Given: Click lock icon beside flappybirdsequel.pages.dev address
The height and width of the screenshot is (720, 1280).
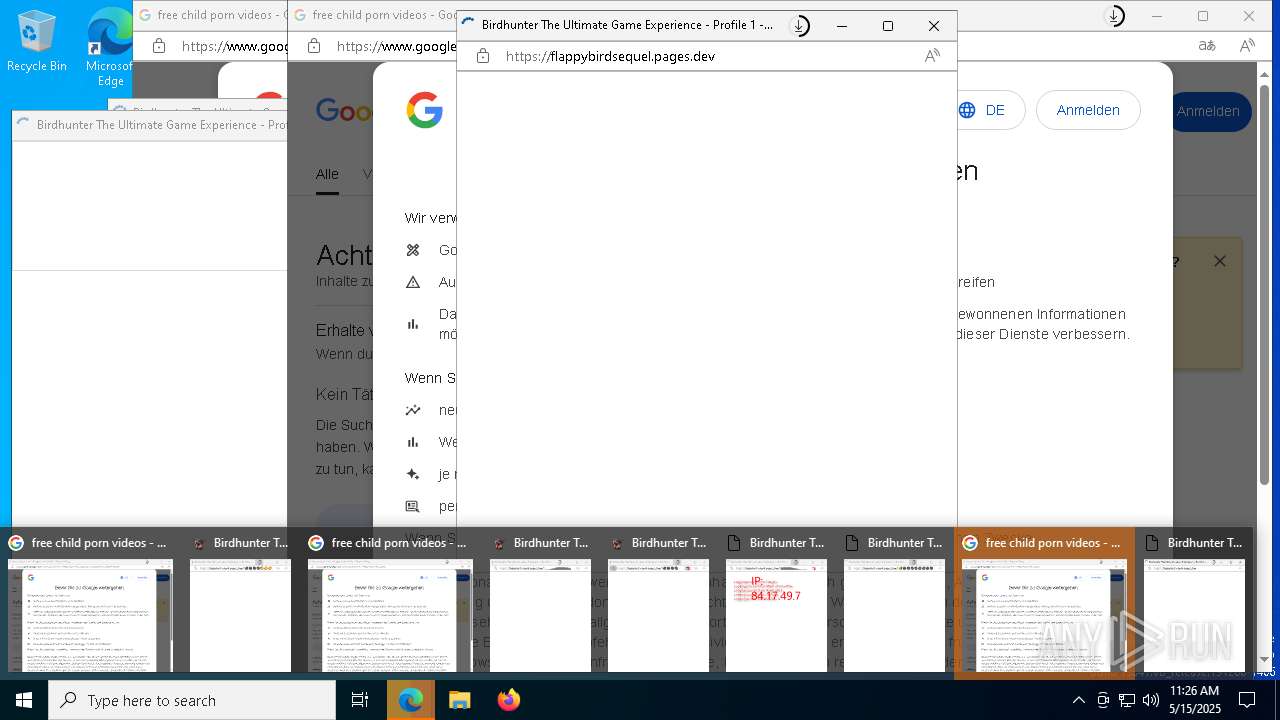Looking at the screenshot, I should tap(483, 57).
